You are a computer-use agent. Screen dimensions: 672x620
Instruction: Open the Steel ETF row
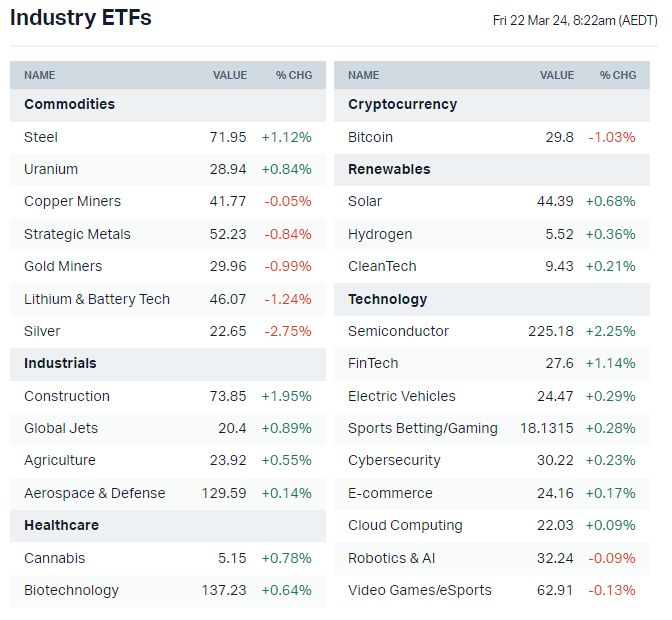tap(41, 137)
